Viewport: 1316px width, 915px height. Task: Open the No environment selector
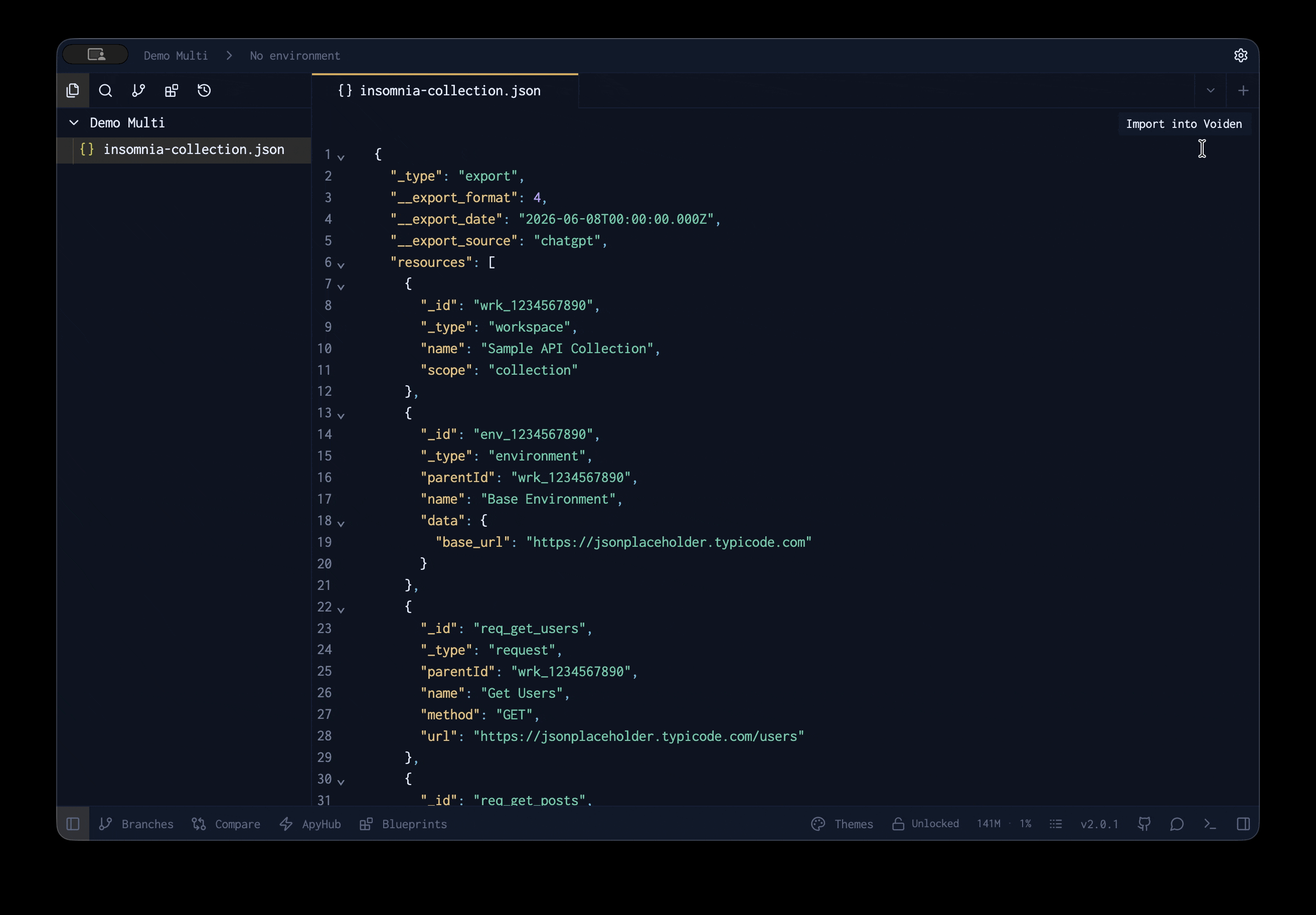[x=294, y=56]
